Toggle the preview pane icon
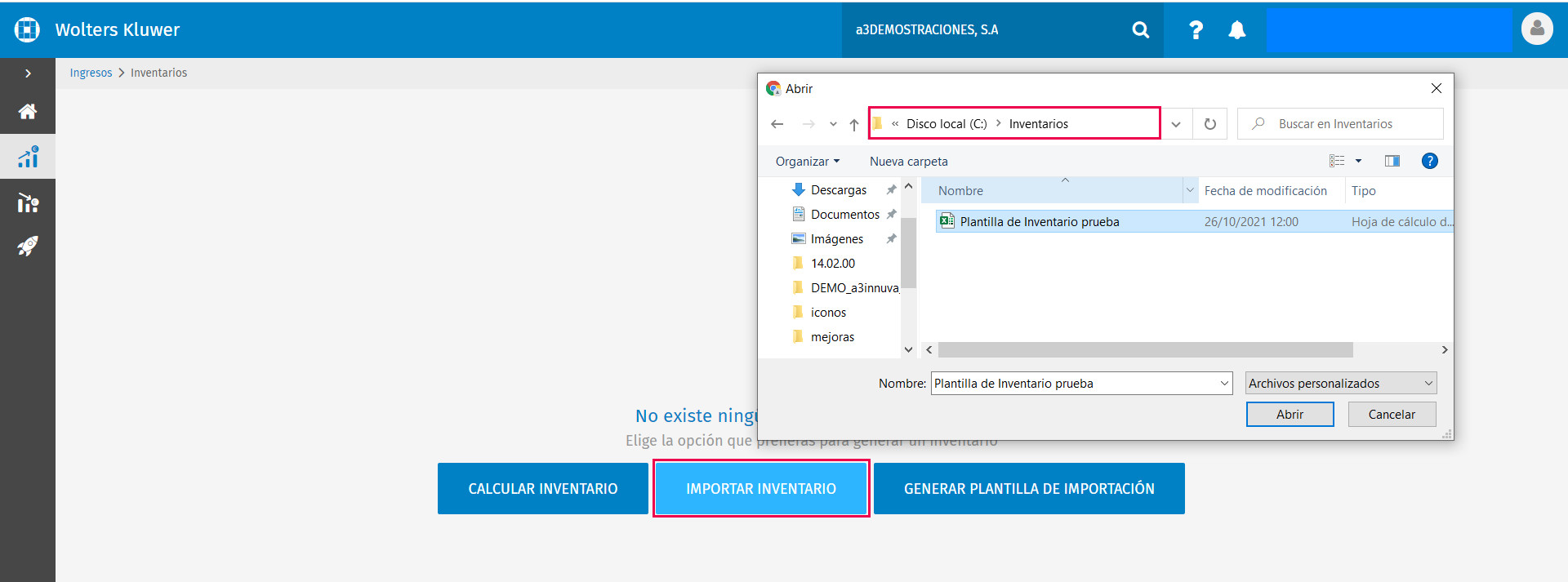 tap(1392, 161)
